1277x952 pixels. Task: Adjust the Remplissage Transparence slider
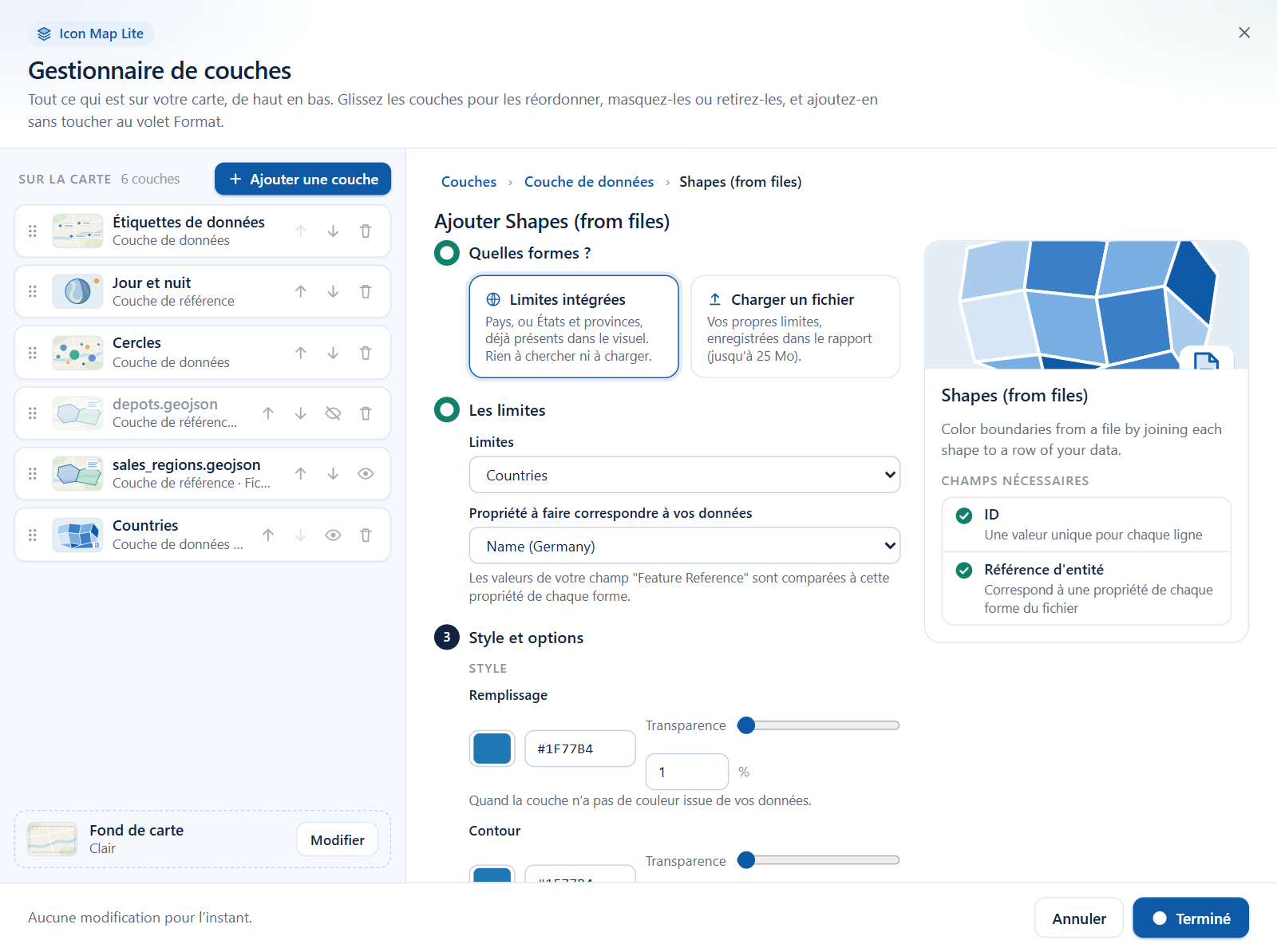click(820, 725)
